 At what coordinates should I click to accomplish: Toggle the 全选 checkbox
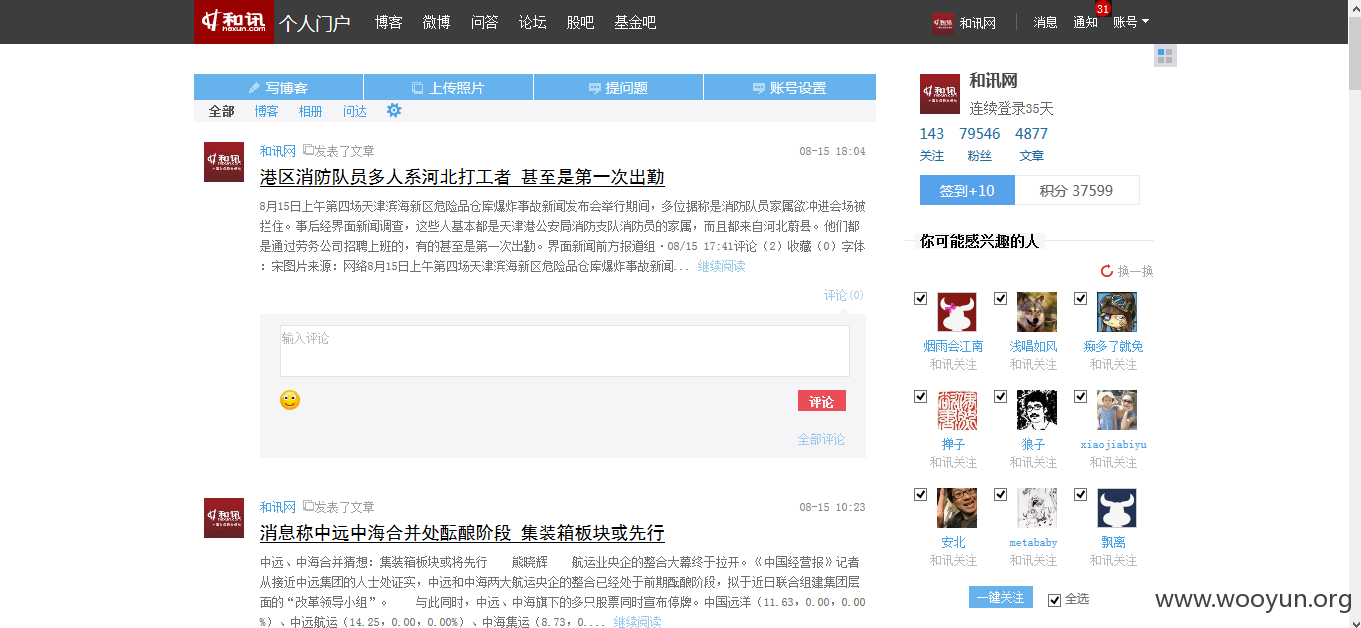click(x=1054, y=600)
